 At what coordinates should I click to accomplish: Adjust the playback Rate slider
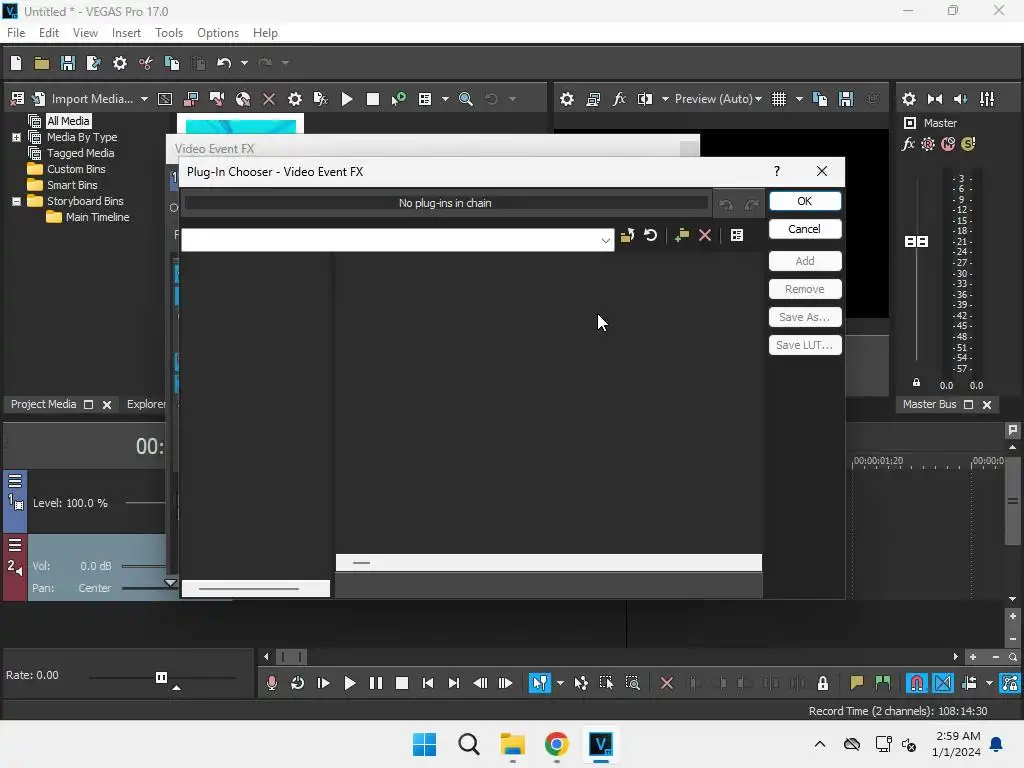pos(161,677)
